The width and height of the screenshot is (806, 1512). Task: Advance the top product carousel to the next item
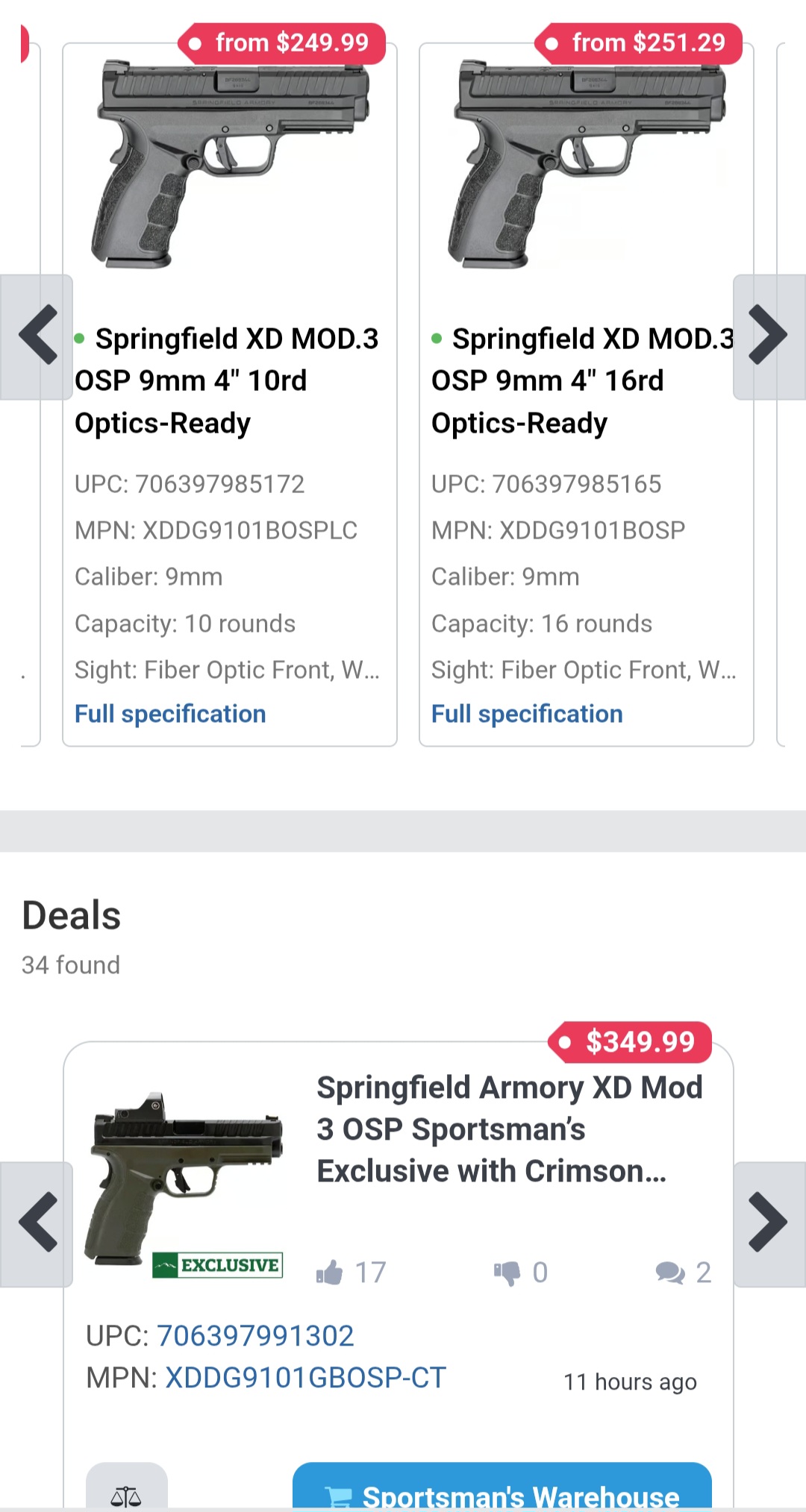coord(769,336)
